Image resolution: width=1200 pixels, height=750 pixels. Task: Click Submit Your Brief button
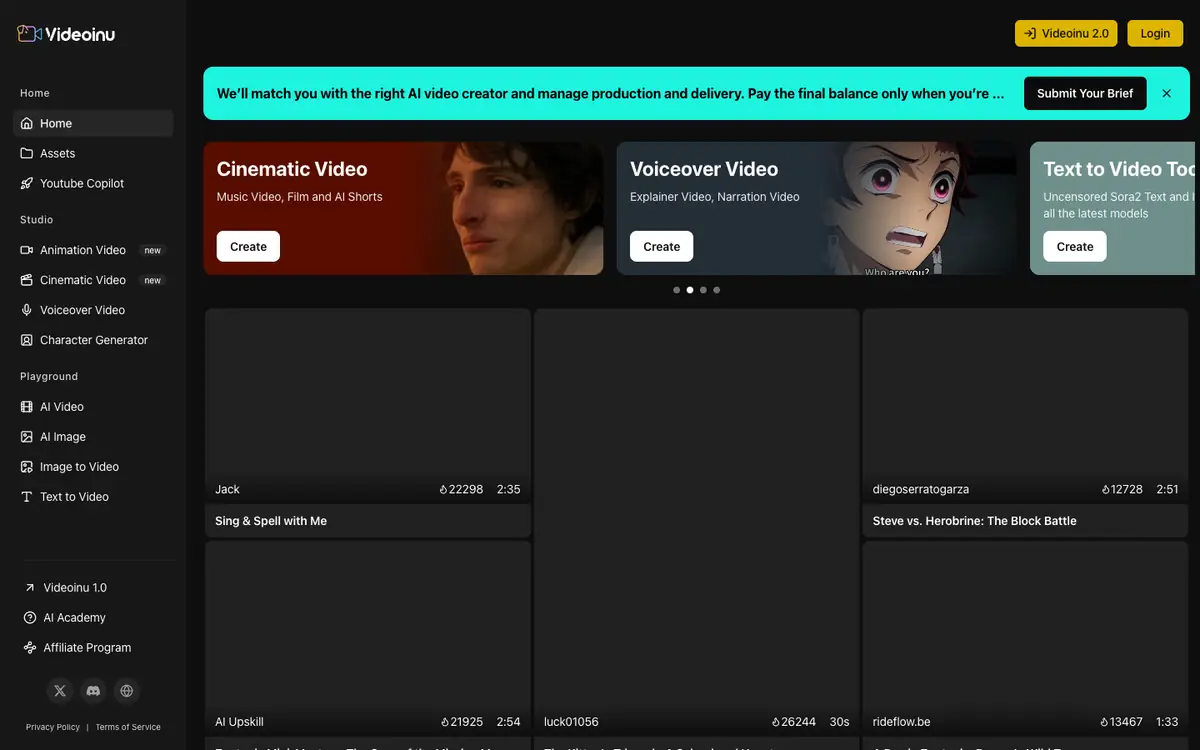[1085, 93]
